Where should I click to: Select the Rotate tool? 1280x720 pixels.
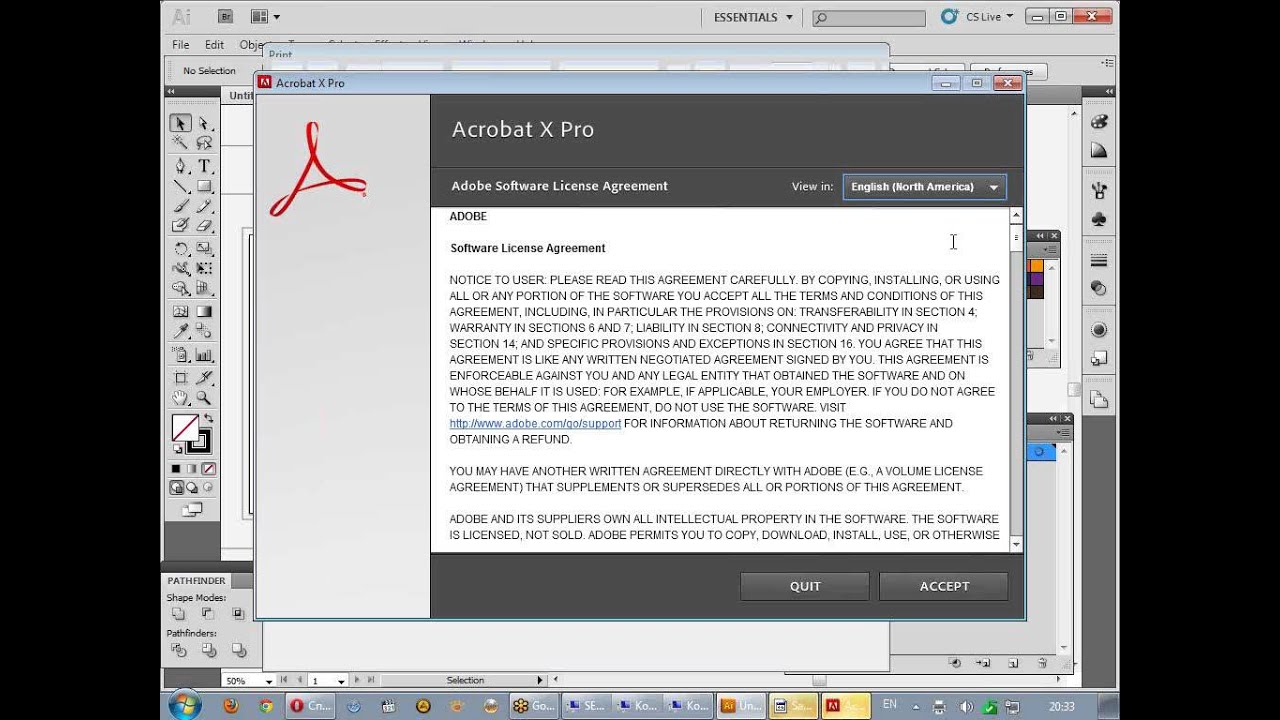click(180, 248)
